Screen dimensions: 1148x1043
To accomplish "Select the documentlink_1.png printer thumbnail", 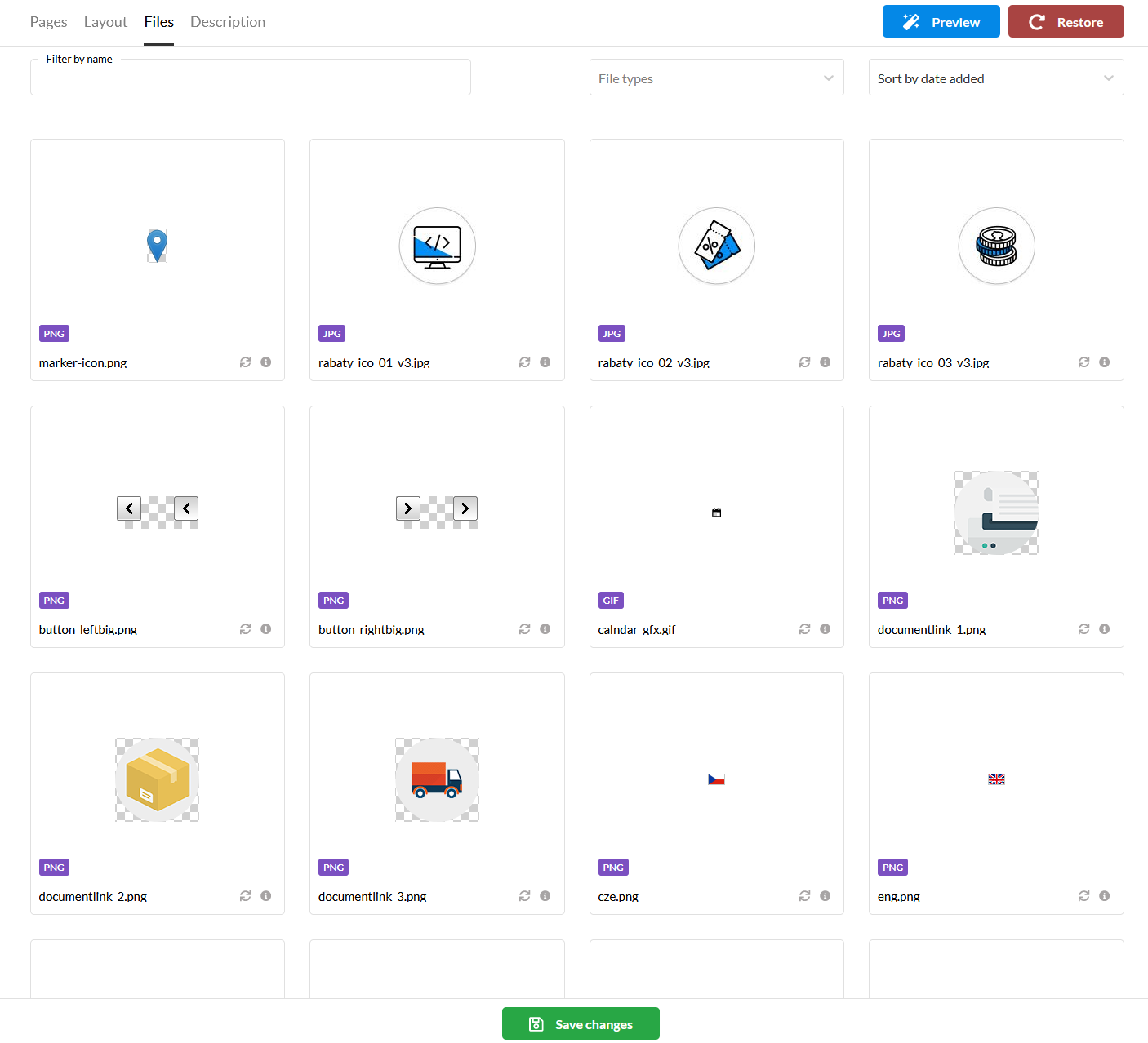I will [996, 513].
